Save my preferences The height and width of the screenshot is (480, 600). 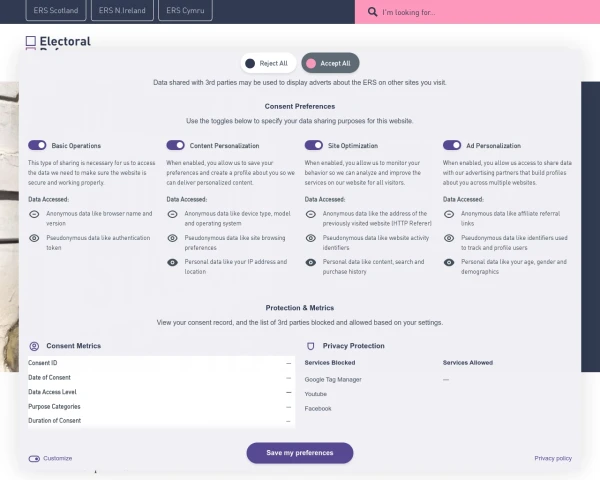point(300,453)
